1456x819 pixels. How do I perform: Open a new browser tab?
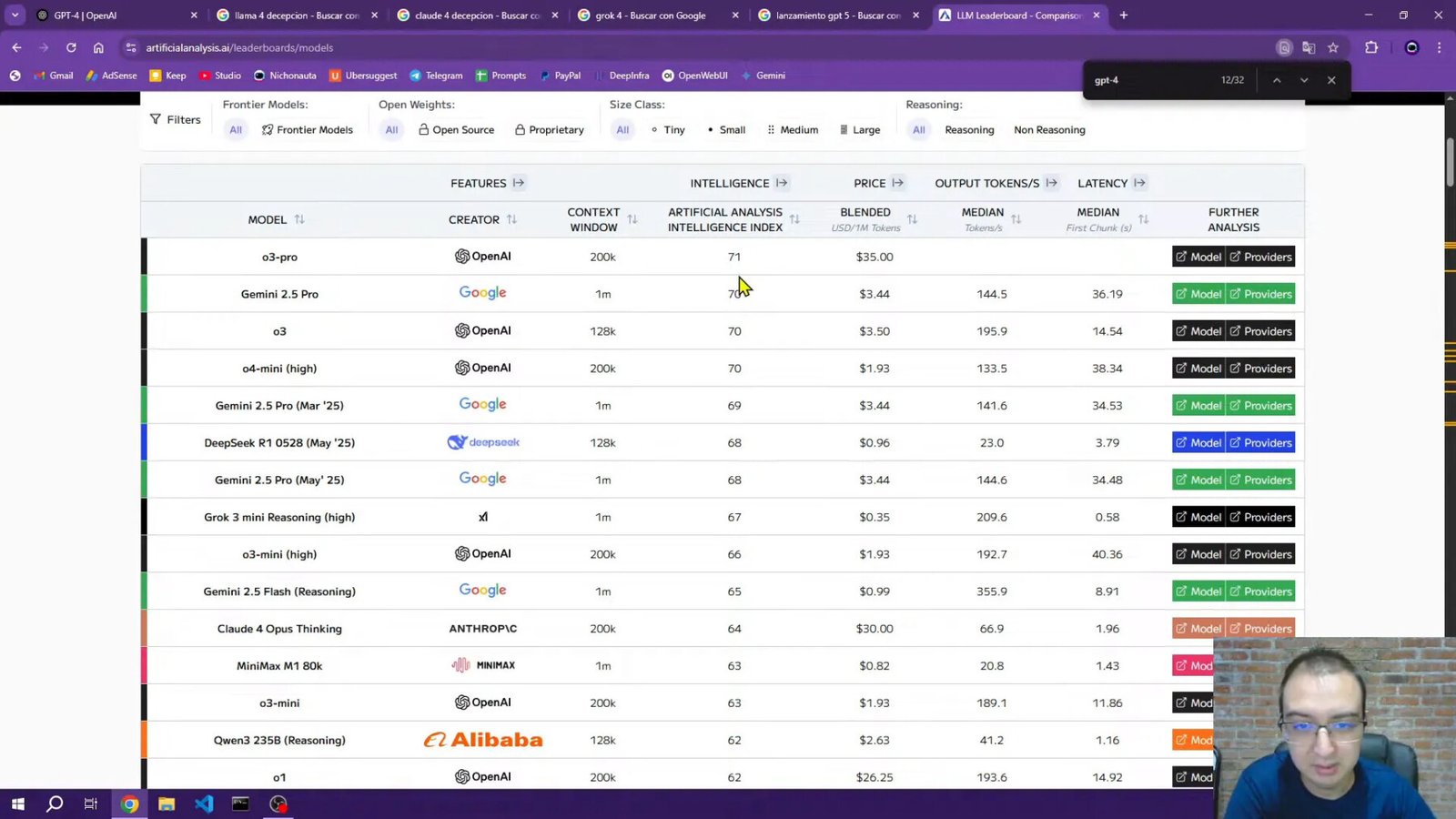pyautogui.click(x=1124, y=15)
